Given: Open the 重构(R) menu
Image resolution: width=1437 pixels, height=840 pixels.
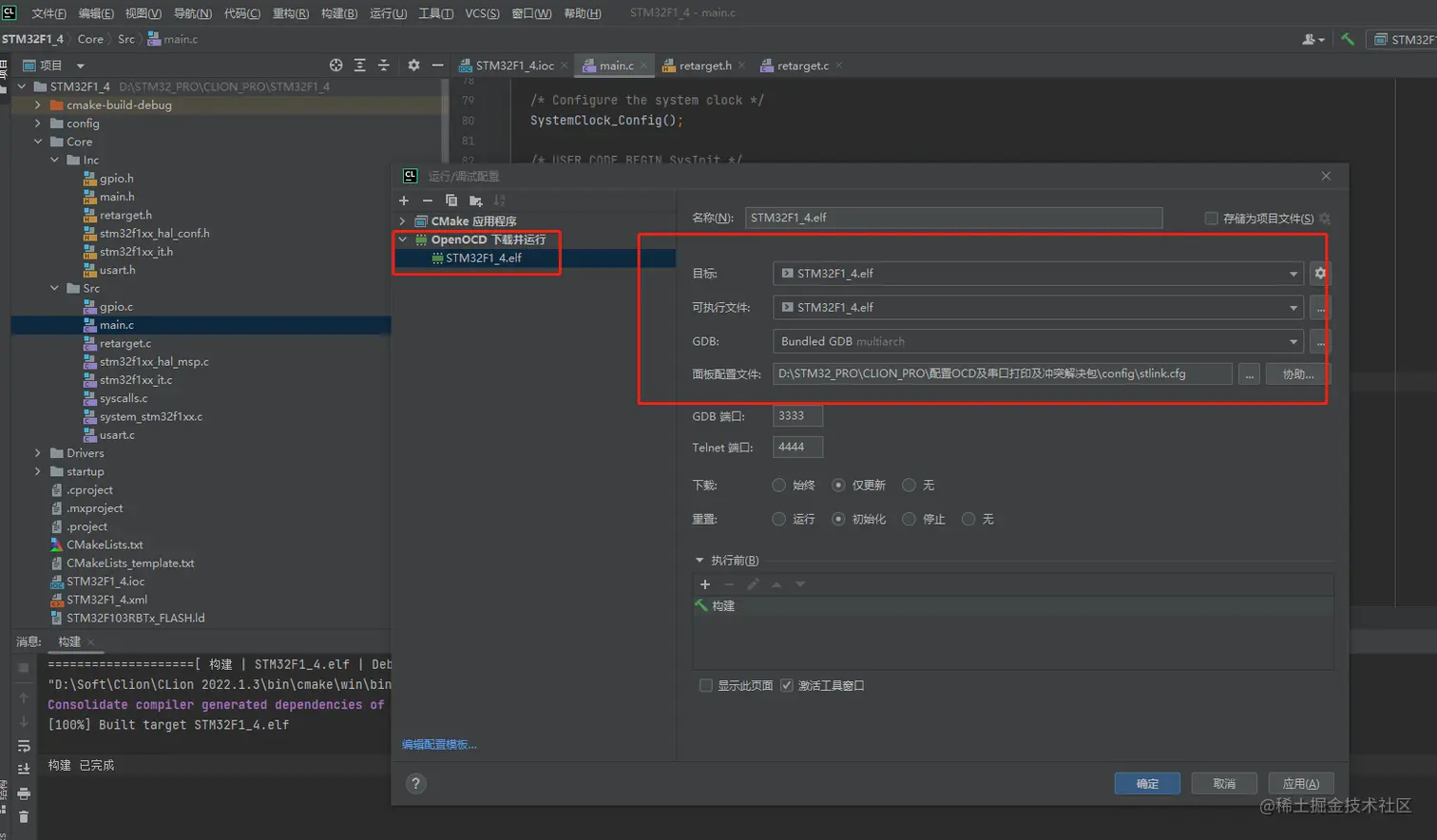Looking at the screenshot, I should 291,13.
